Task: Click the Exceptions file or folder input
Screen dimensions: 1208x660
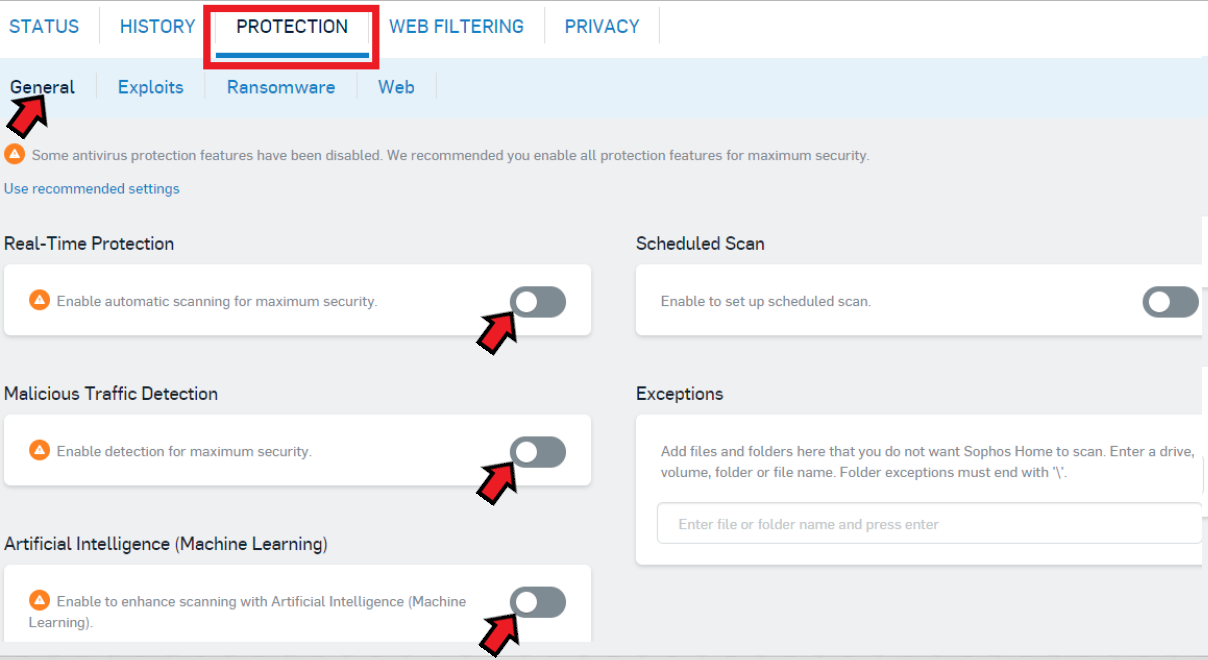Action: pos(928,524)
